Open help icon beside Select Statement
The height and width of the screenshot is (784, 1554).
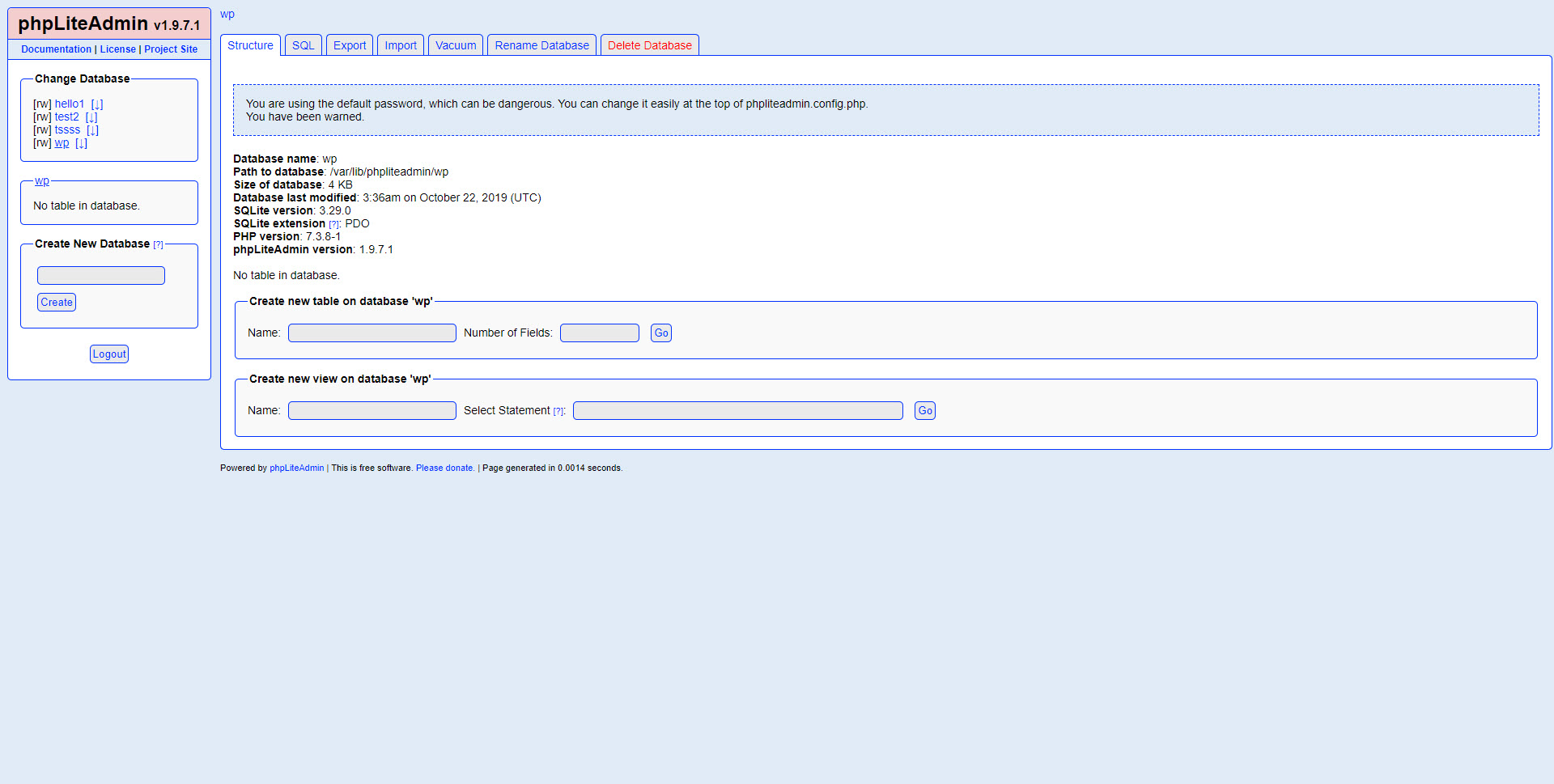pyautogui.click(x=558, y=411)
